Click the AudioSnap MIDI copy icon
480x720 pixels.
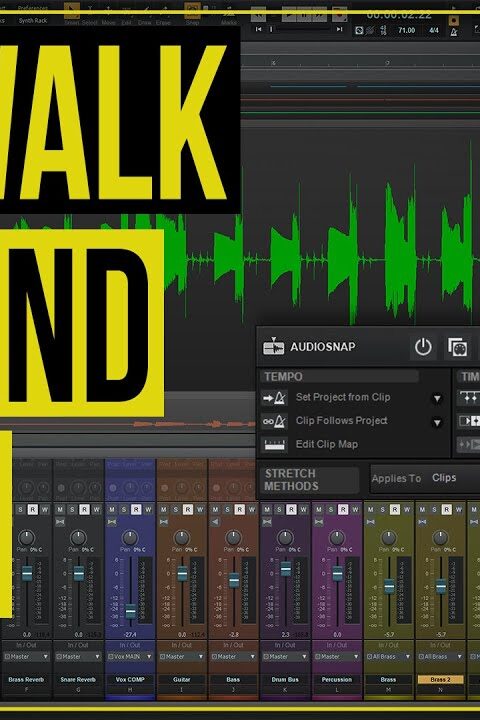coord(457,347)
